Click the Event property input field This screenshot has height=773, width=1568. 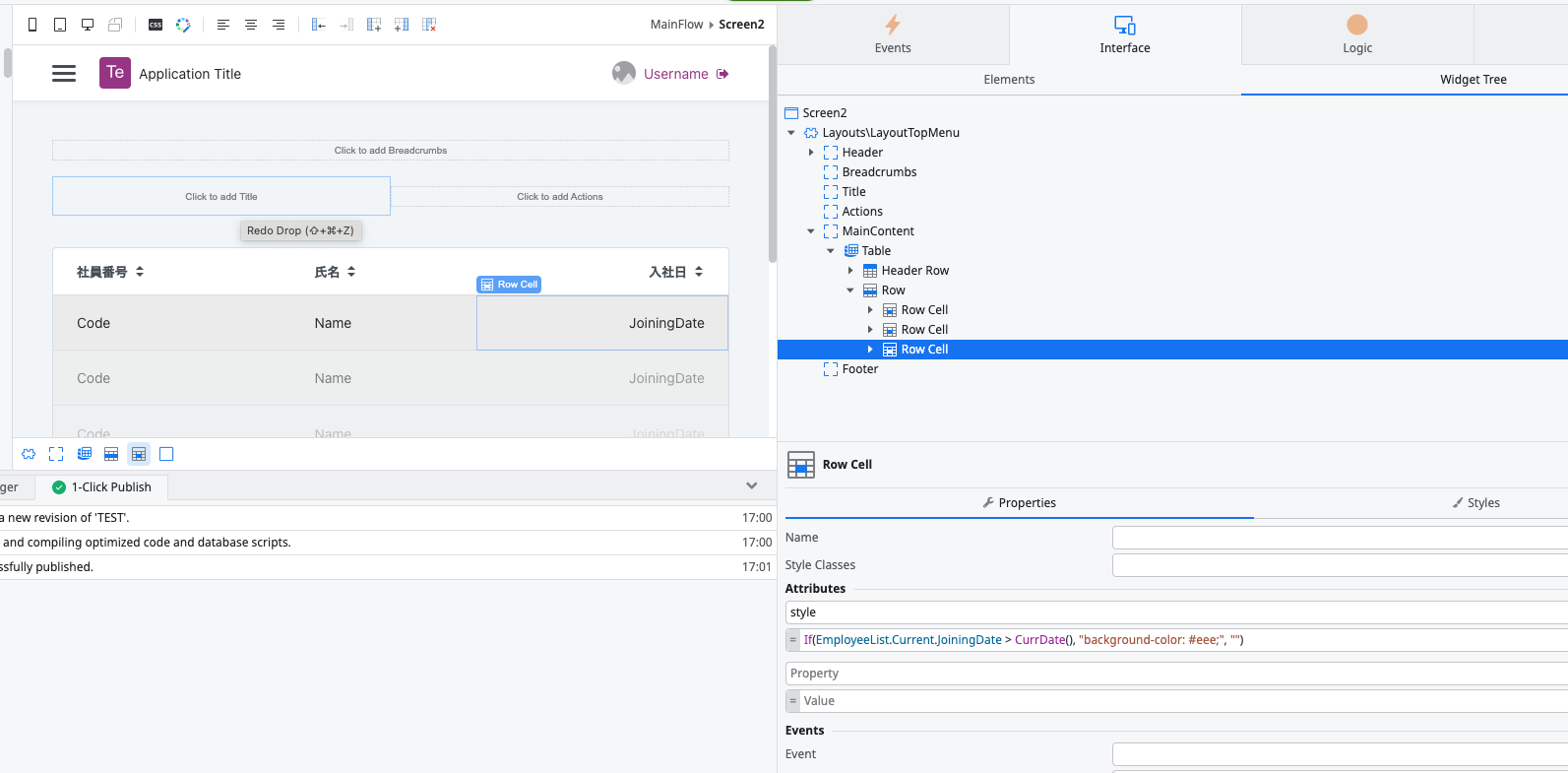(1340, 754)
